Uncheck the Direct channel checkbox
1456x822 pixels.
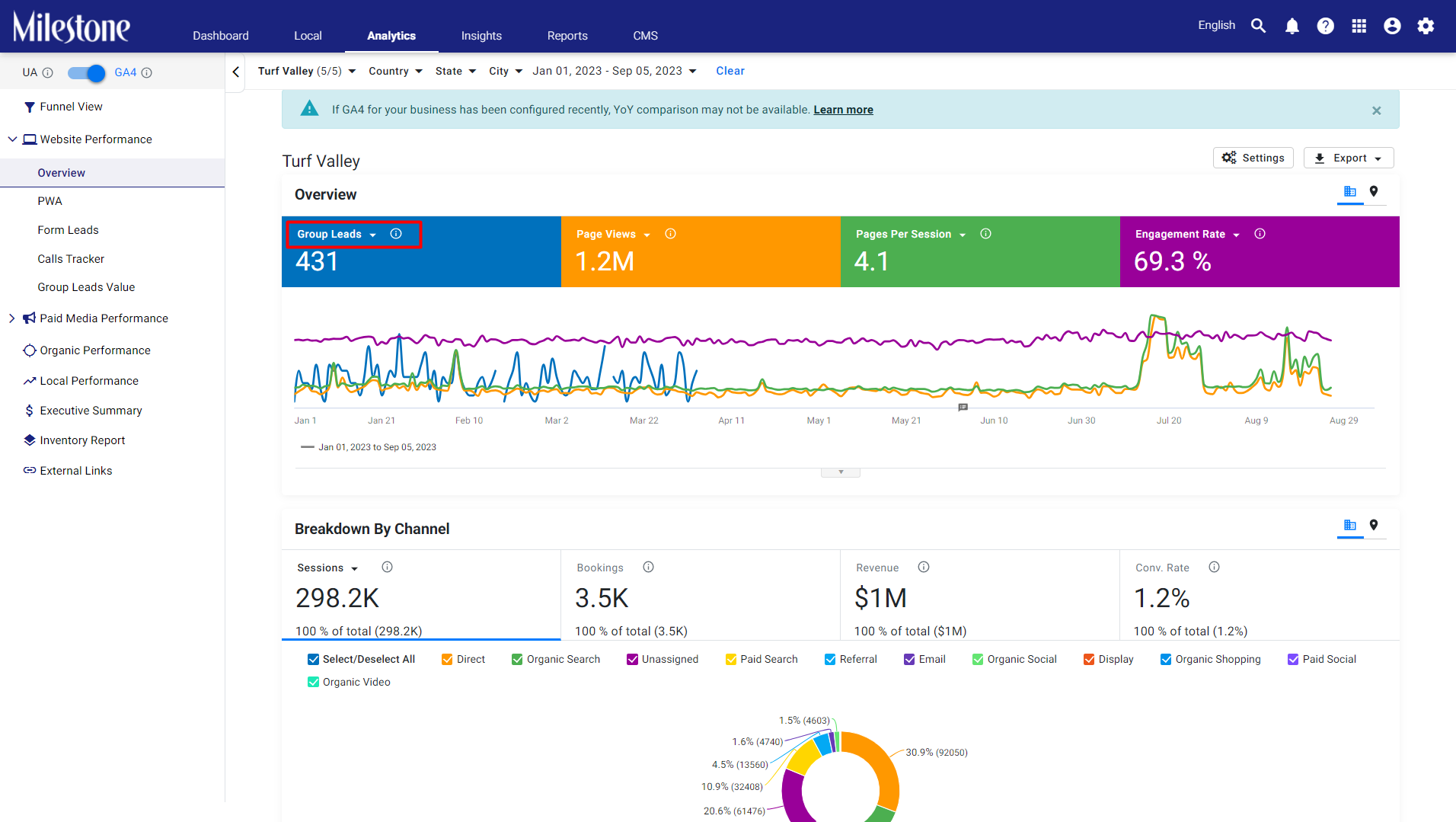(x=448, y=660)
